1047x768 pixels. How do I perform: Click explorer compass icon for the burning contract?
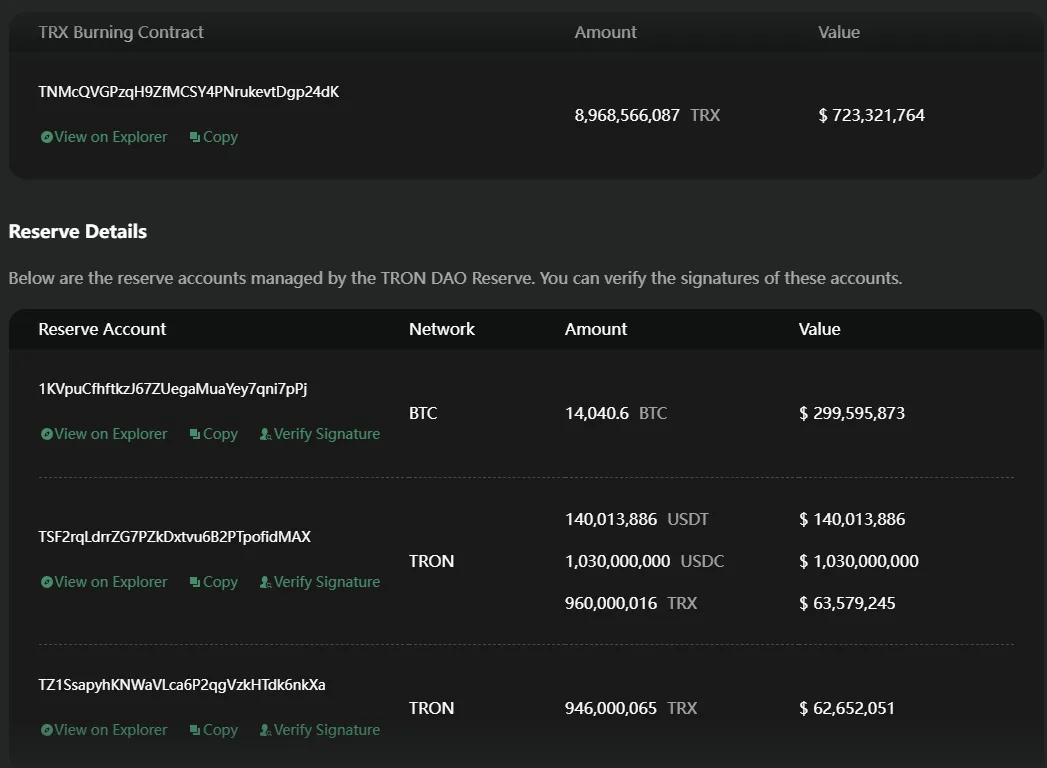click(47, 137)
